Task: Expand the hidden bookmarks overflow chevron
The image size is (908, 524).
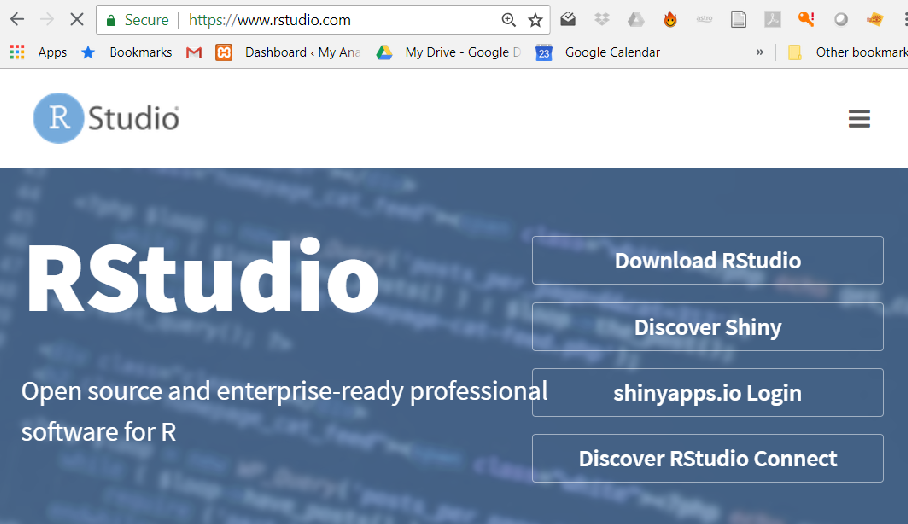Action: click(x=760, y=52)
